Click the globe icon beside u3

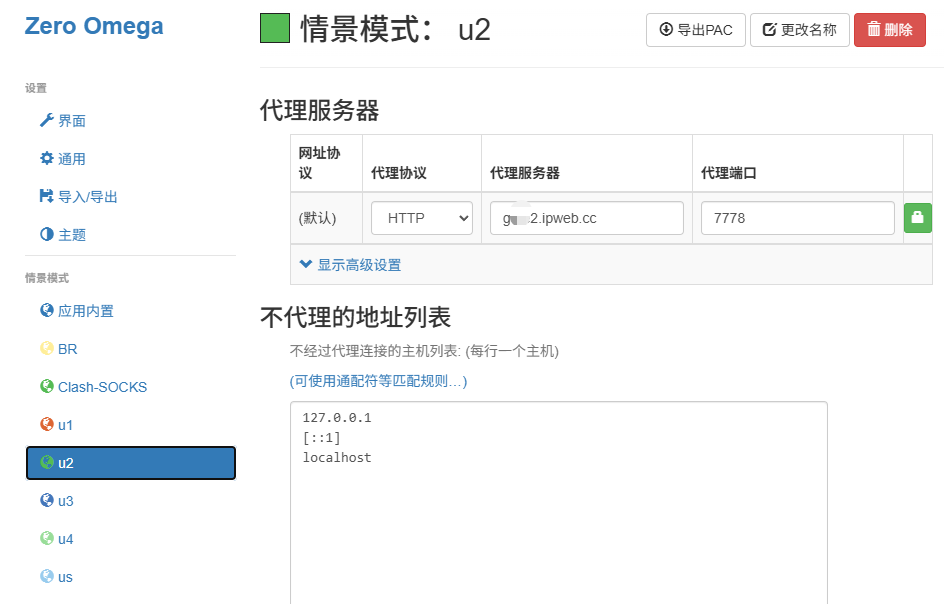point(46,500)
